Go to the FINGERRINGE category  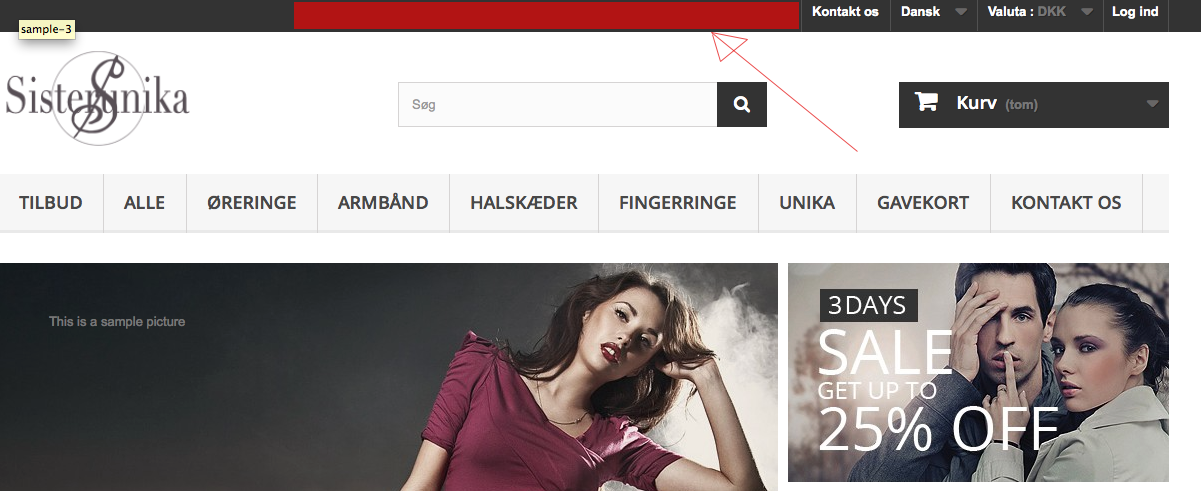[x=678, y=203]
